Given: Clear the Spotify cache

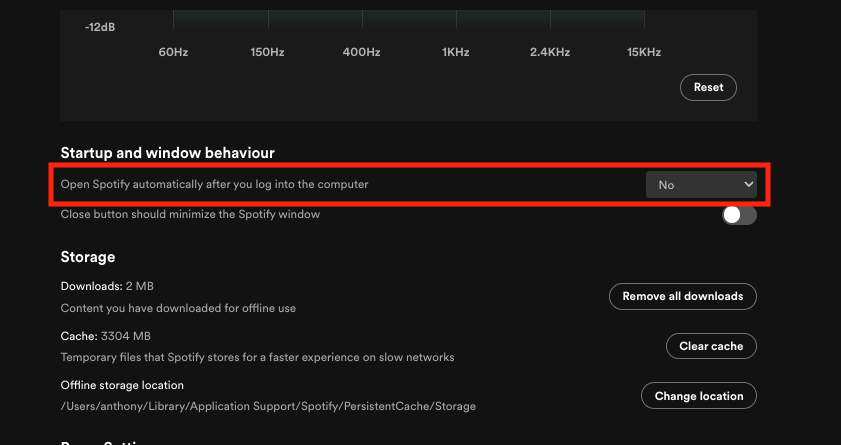Looking at the screenshot, I should click(x=711, y=346).
